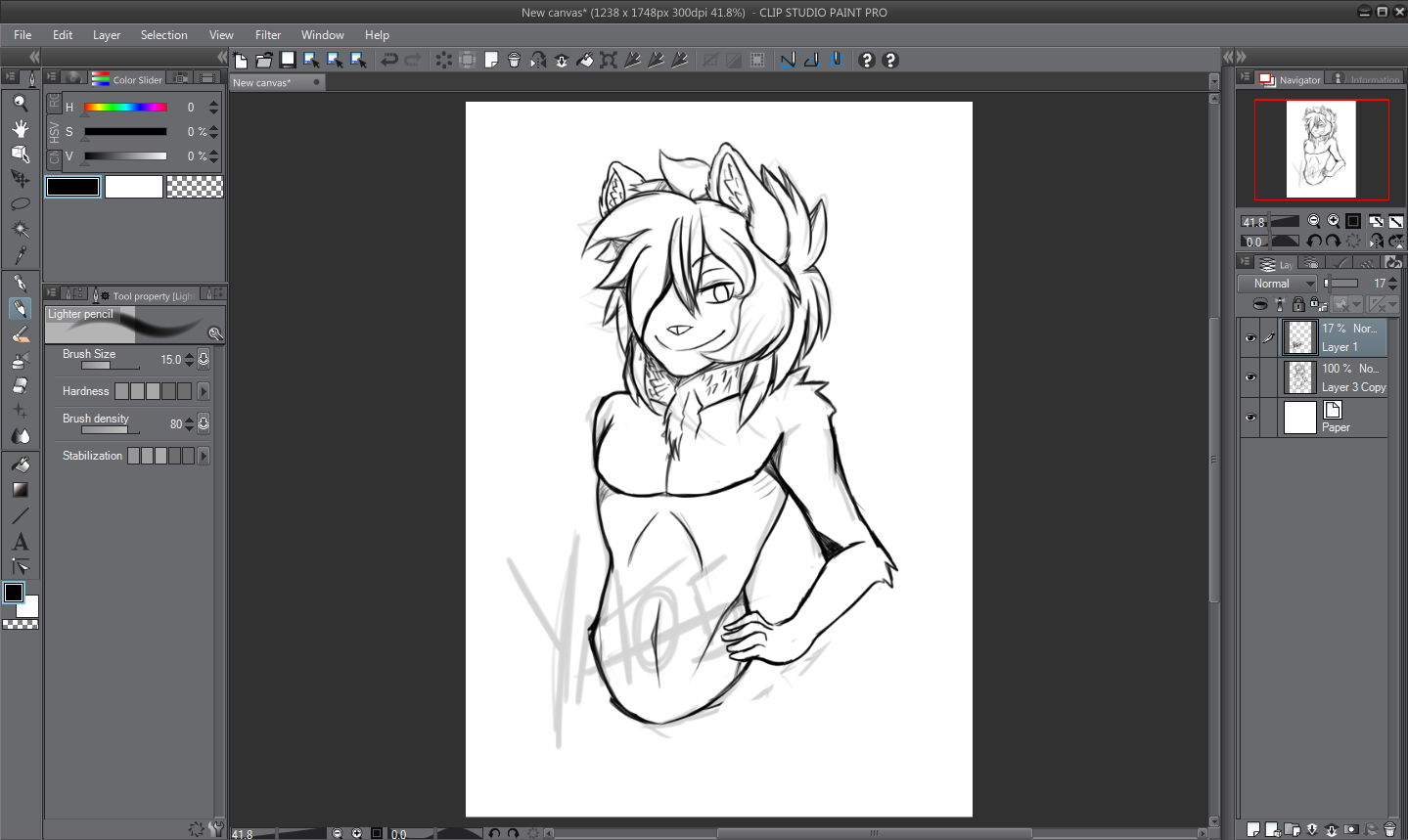Viewport: 1408px width, 840px height.
Task: Click the Hue rainbow slider
Action: tap(125, 107)
